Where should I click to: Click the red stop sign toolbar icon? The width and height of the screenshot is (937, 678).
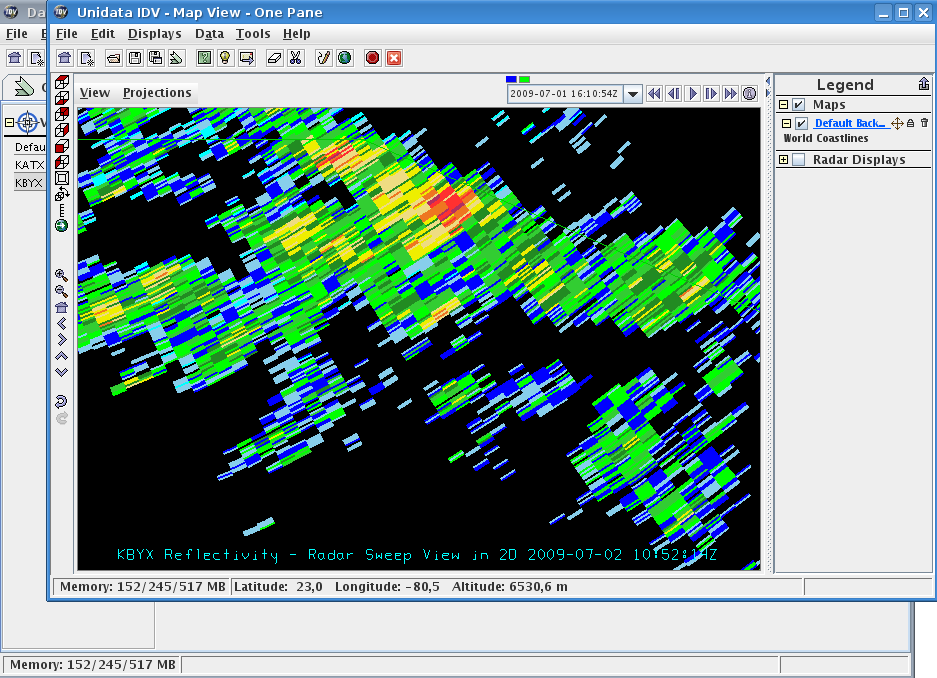click(373, 58)
